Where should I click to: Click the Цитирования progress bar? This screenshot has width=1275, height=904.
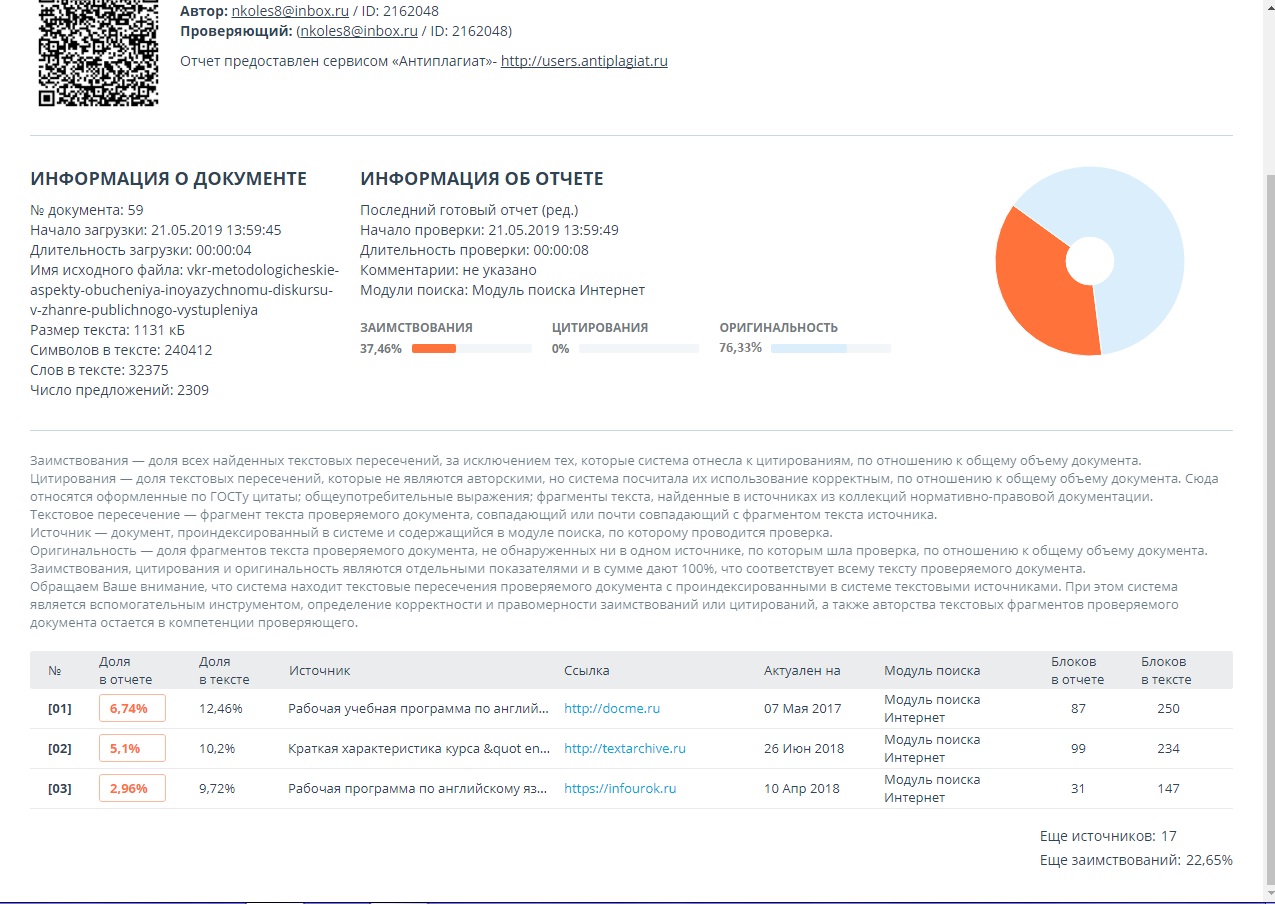(x=638, y=349)
